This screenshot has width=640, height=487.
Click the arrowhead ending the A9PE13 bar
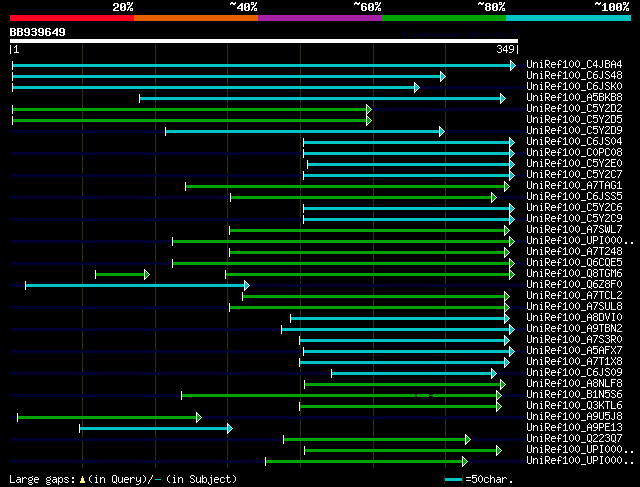(x=230, y=428)
